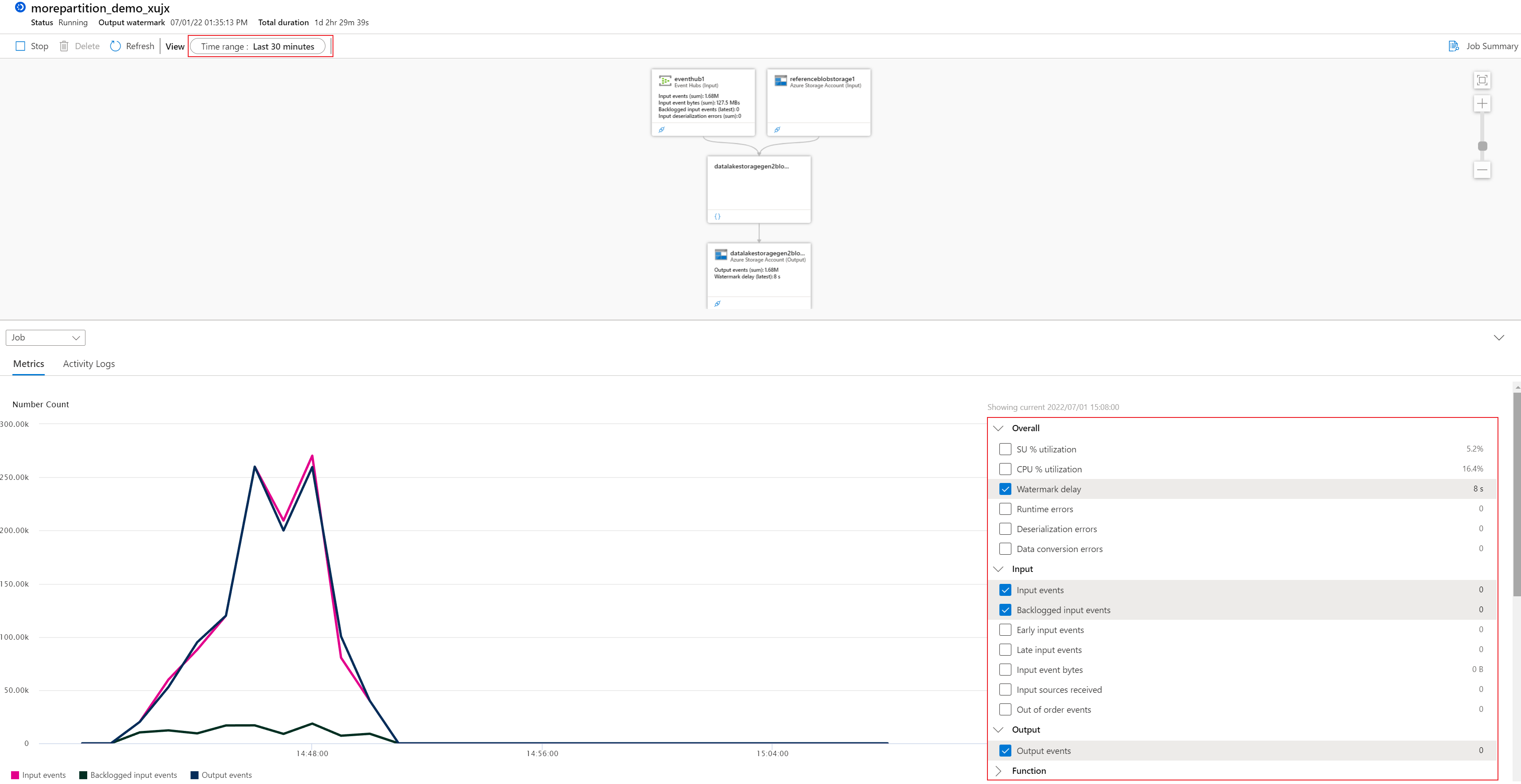Zoom in with the plus icon
This screenshot has width=1521, height=784.
pyautogui.click(x=1482, y=104)
